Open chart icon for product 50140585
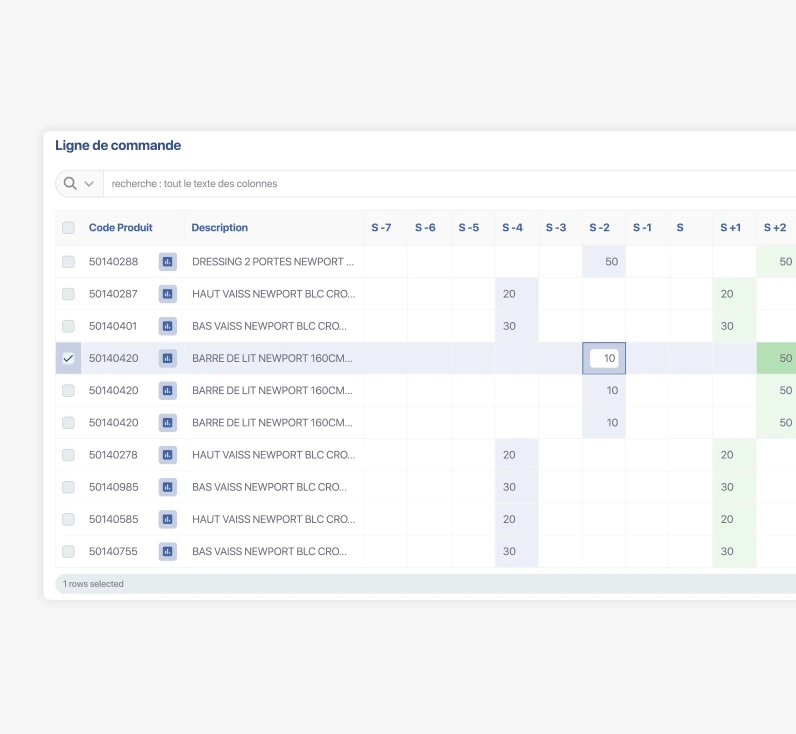The image size is (796, 734). tap(168, 519)
